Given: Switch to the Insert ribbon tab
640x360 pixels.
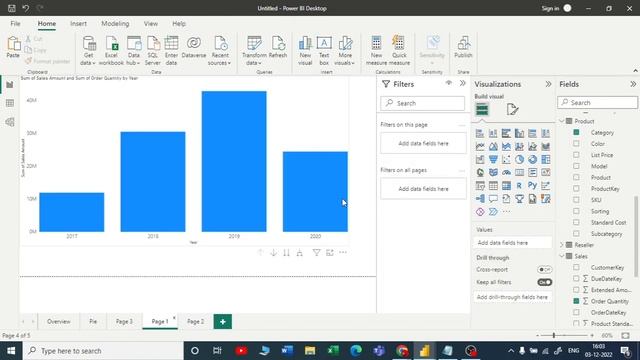Looking at the screenshot, I should tap(78, 24).
